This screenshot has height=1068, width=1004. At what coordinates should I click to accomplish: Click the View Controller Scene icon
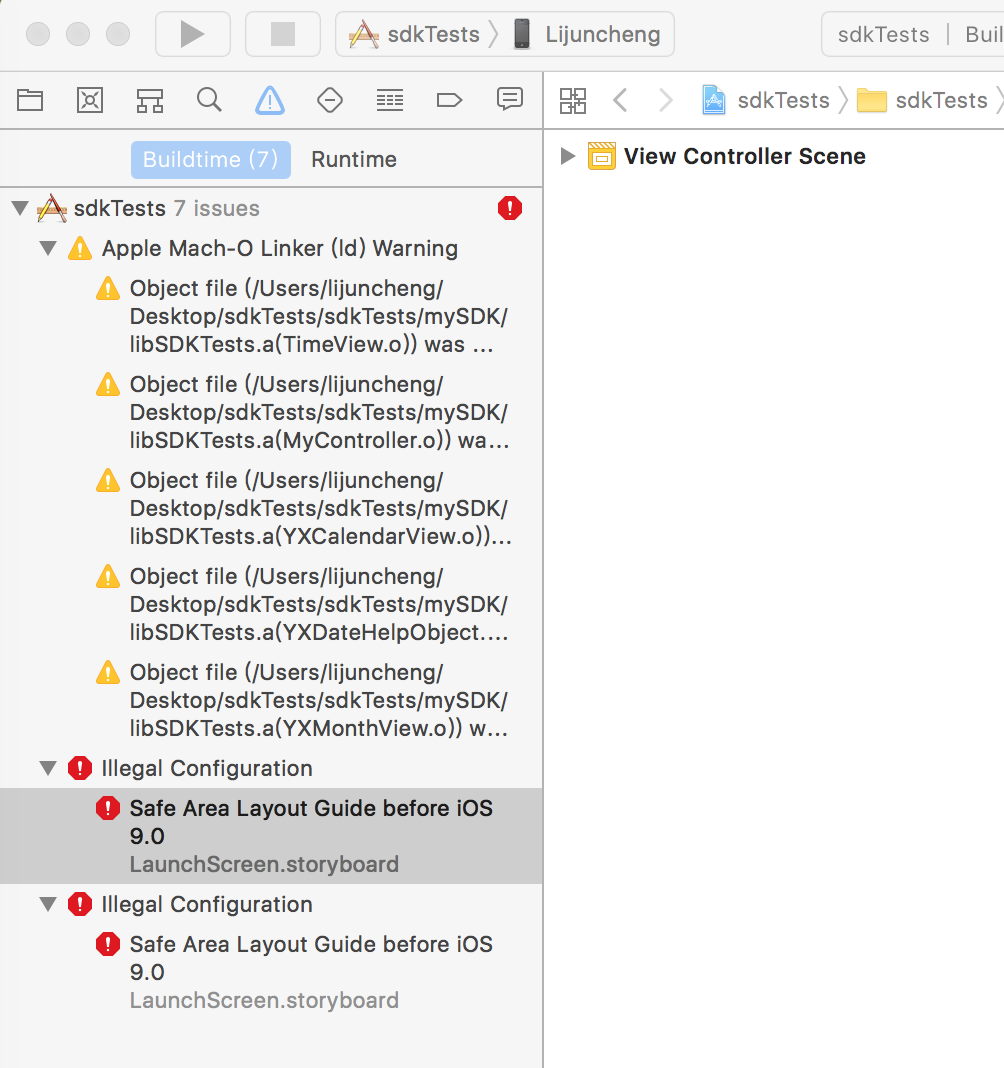601,156
